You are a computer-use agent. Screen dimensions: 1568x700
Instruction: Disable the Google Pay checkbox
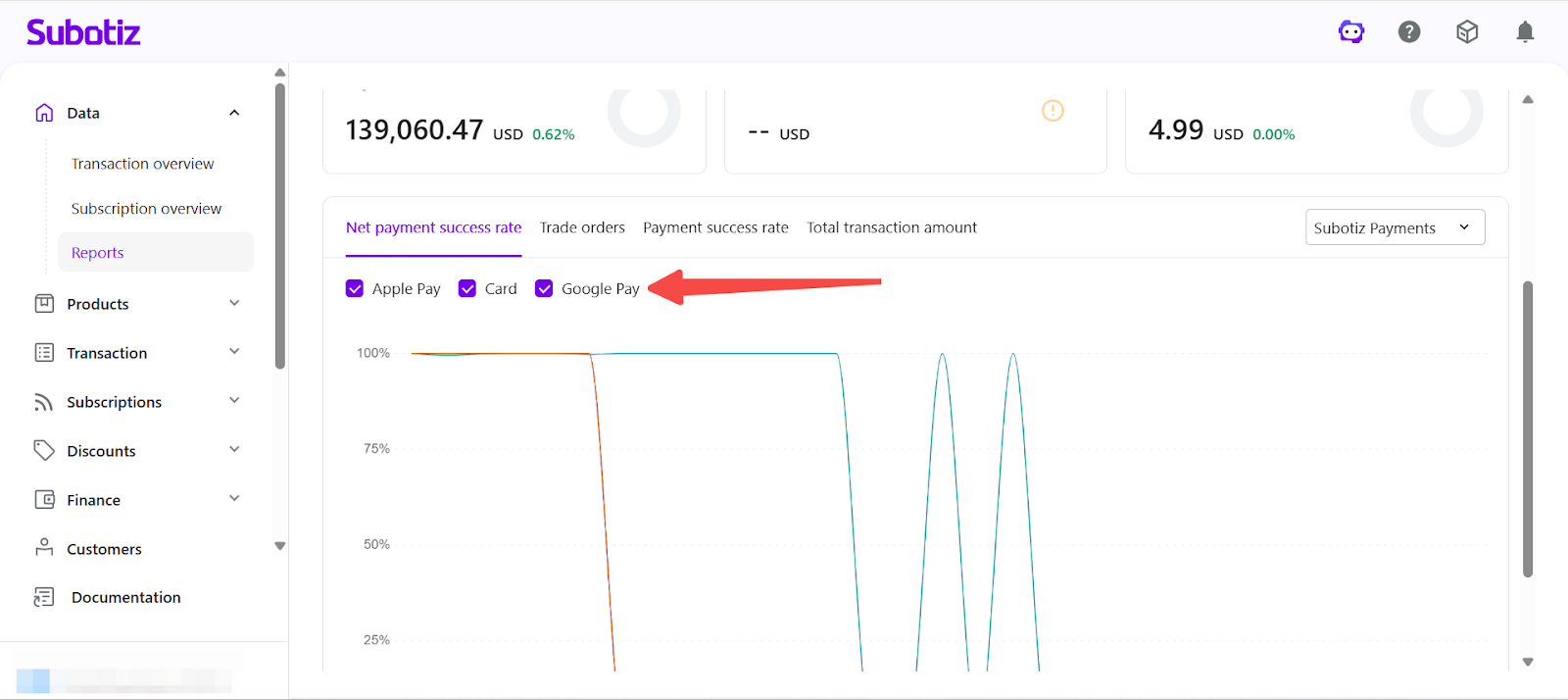pos(544,288)
